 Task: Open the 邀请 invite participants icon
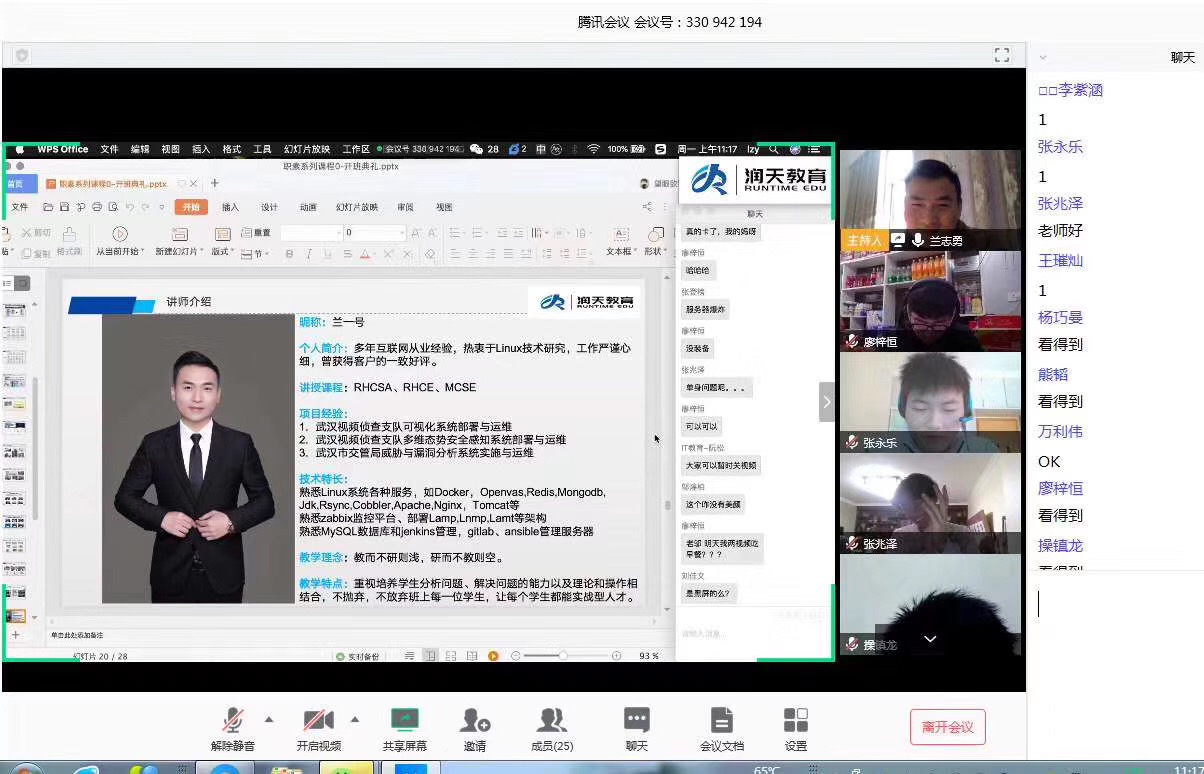475,720
